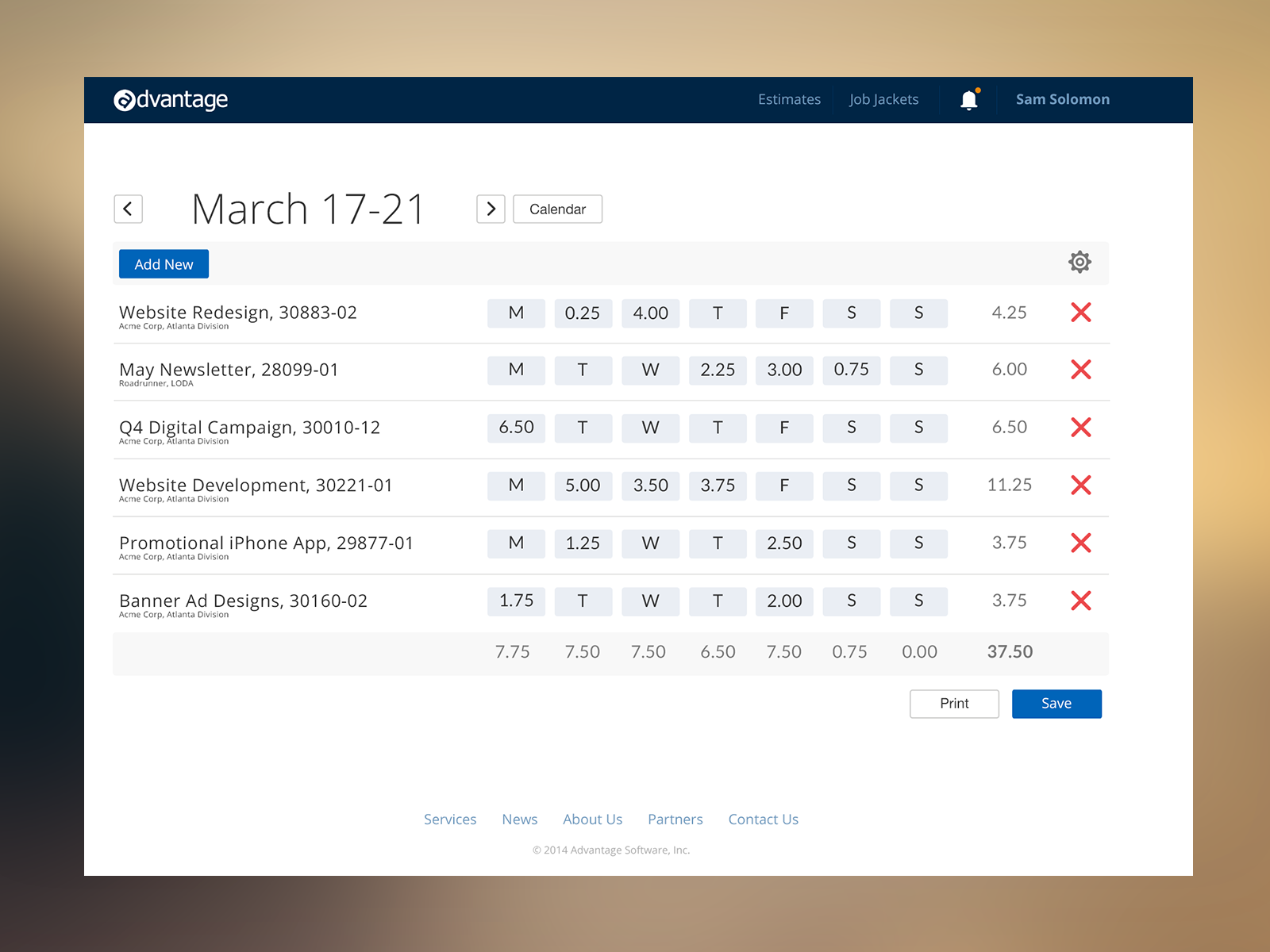
Task: Delete the Q4 Digital Campaign row
Action: pyautogui.click(x=1081, y=428)
